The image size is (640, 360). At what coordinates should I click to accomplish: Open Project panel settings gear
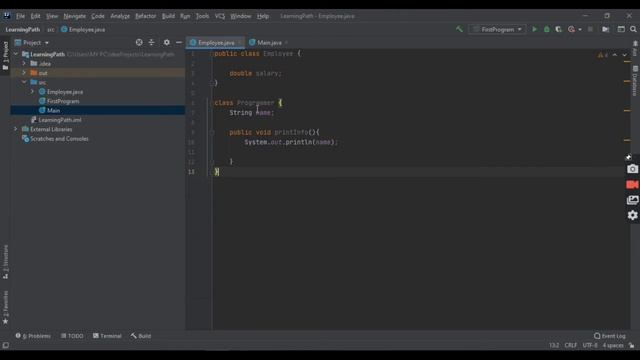click(167, 42)
